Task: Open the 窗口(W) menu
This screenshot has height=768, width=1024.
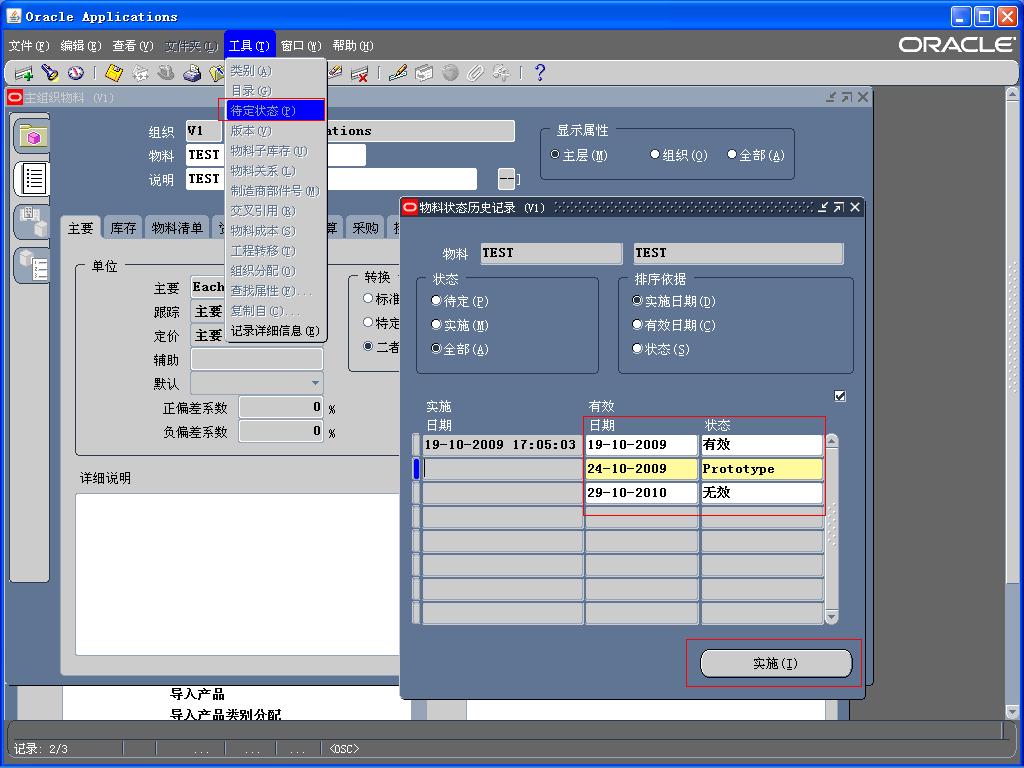Action: [301, 46]
